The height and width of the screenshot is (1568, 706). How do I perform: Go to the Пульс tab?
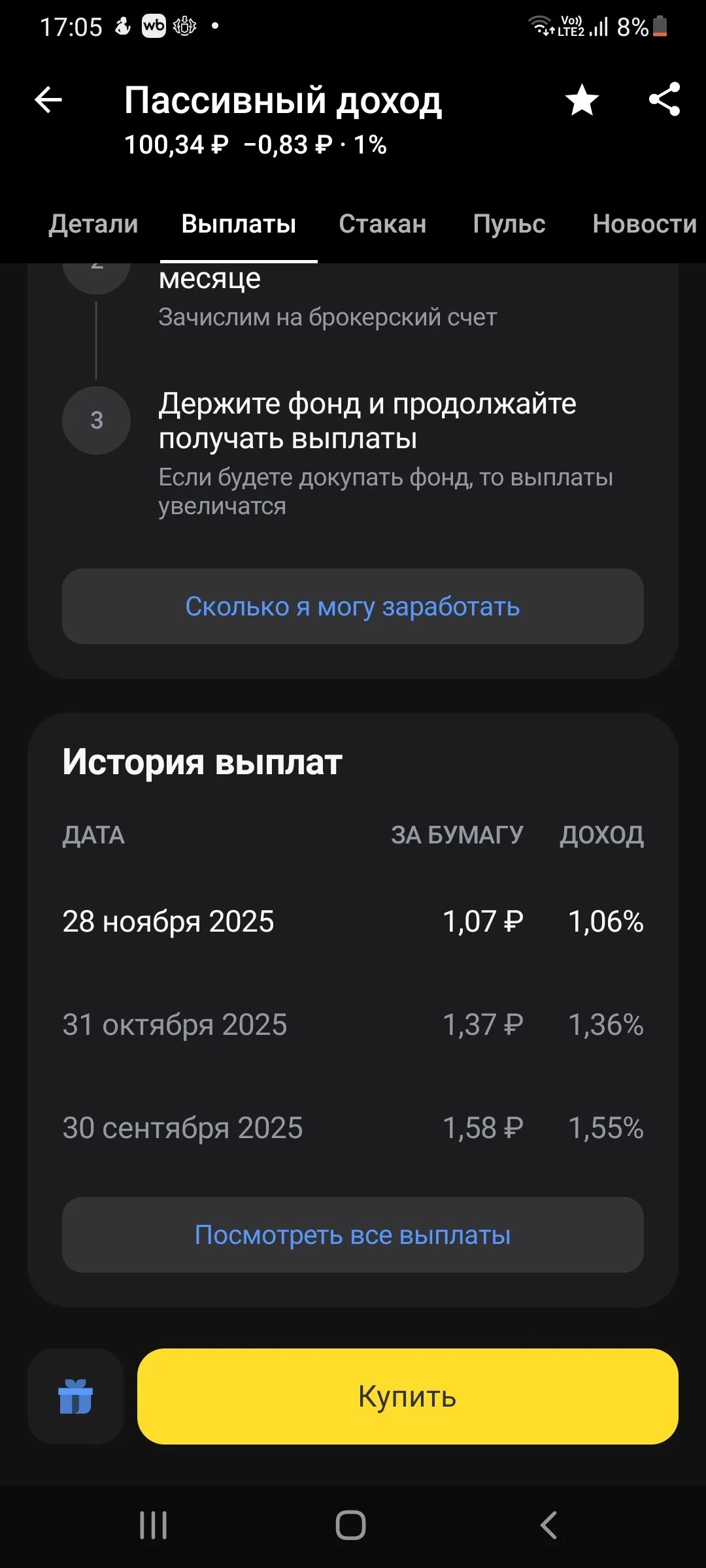click(x=509, y=224)
